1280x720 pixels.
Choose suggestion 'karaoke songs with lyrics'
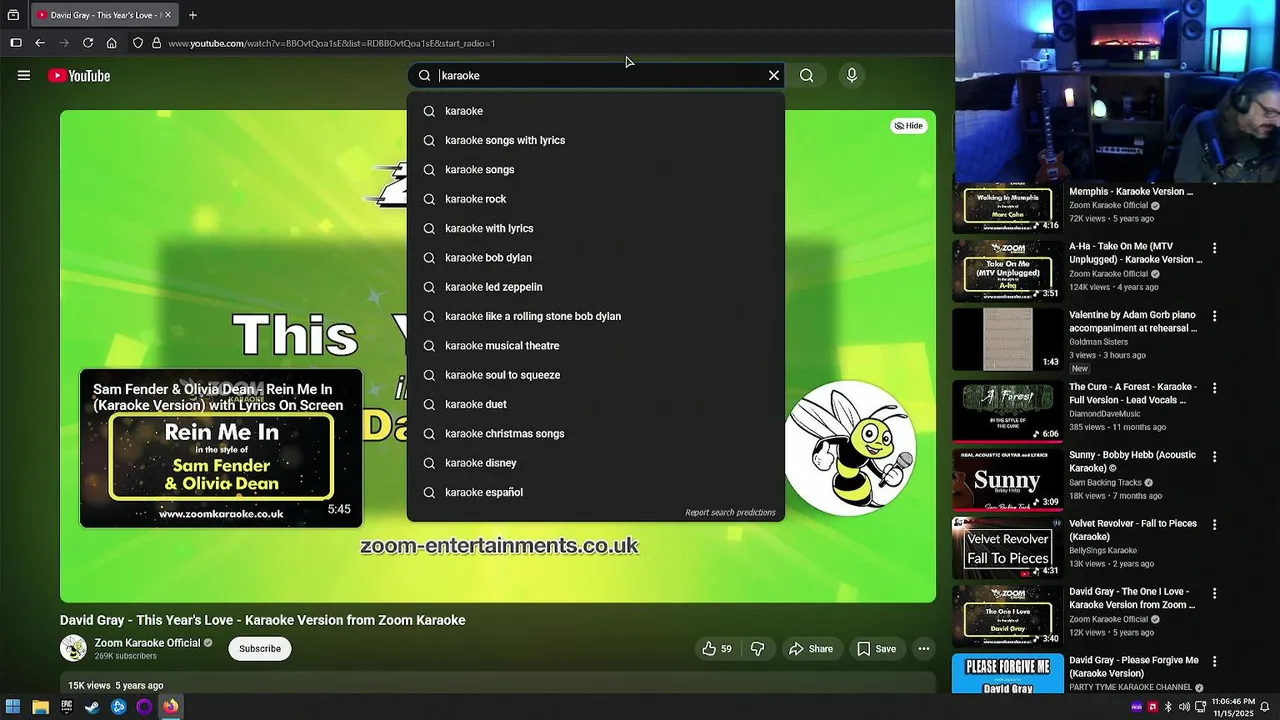[x=595, y=140]
